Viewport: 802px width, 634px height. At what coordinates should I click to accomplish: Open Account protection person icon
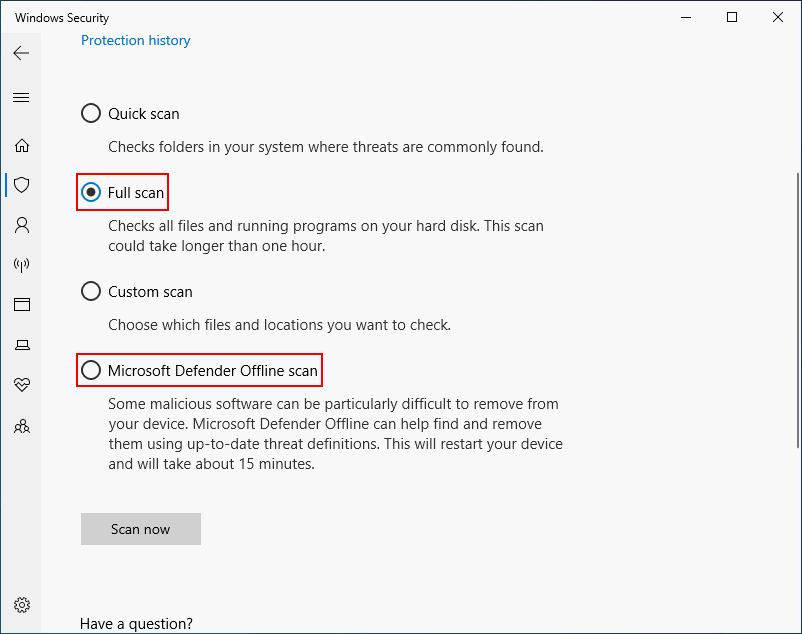pyautogui.click(x=21, y=225)
